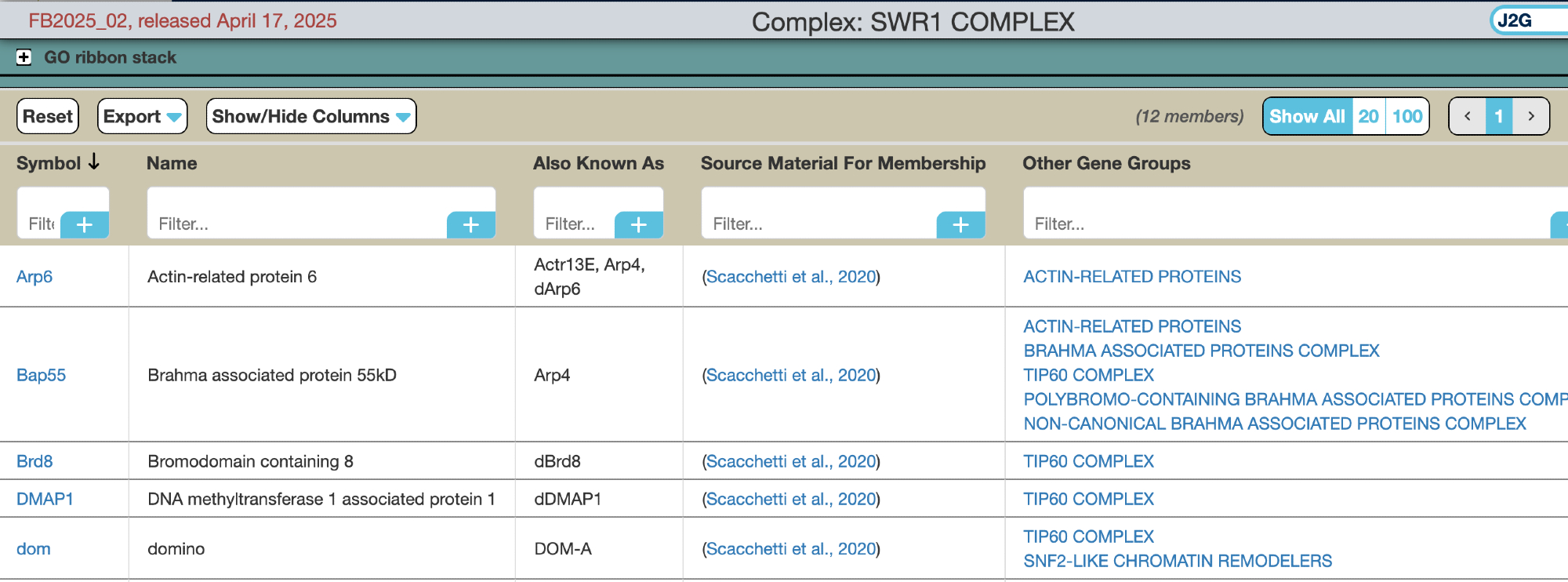Click the plus icon in Source Material filter
Viewport: 1568px width, 582px height.
pos(961,225)
